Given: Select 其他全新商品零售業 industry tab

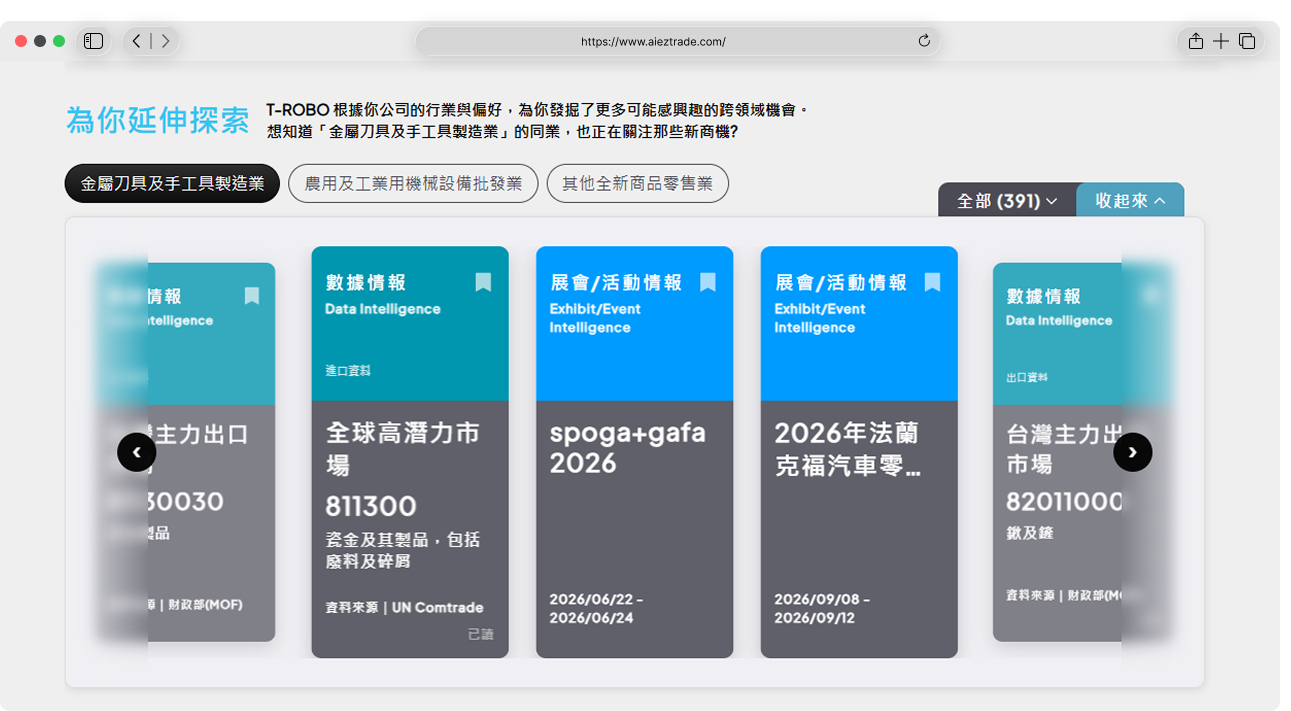Looking at the screenshot, I should (637, 184).
